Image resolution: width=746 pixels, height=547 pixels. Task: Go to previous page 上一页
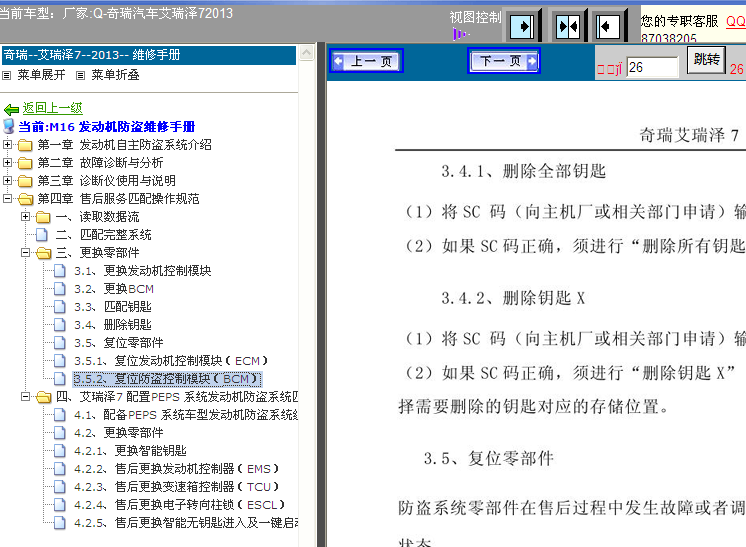point(366,61)
